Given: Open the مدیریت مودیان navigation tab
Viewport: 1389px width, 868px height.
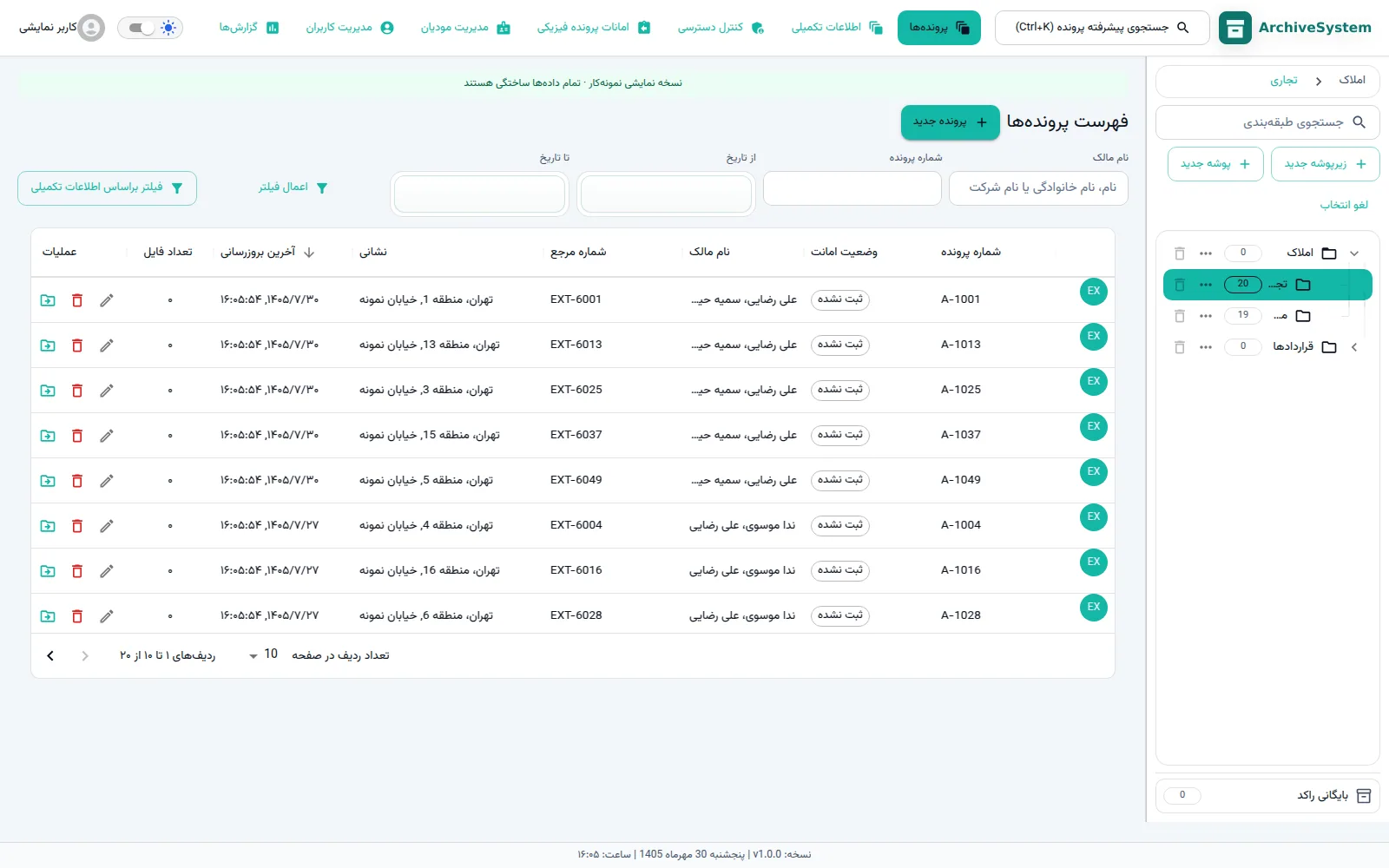Looking at the screenshot, I should [465, 28].
